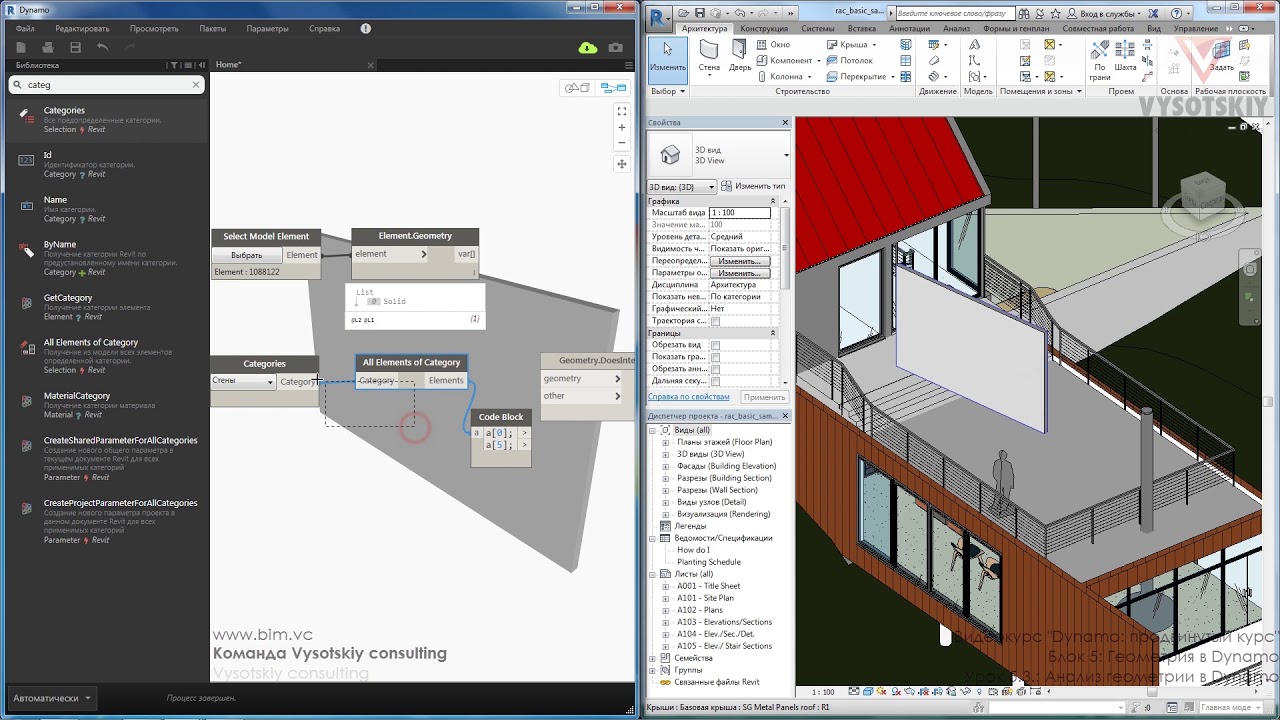This screenshot has height=720, width=1280.
Task: Click the Изменить тип button
Action: 753,187
